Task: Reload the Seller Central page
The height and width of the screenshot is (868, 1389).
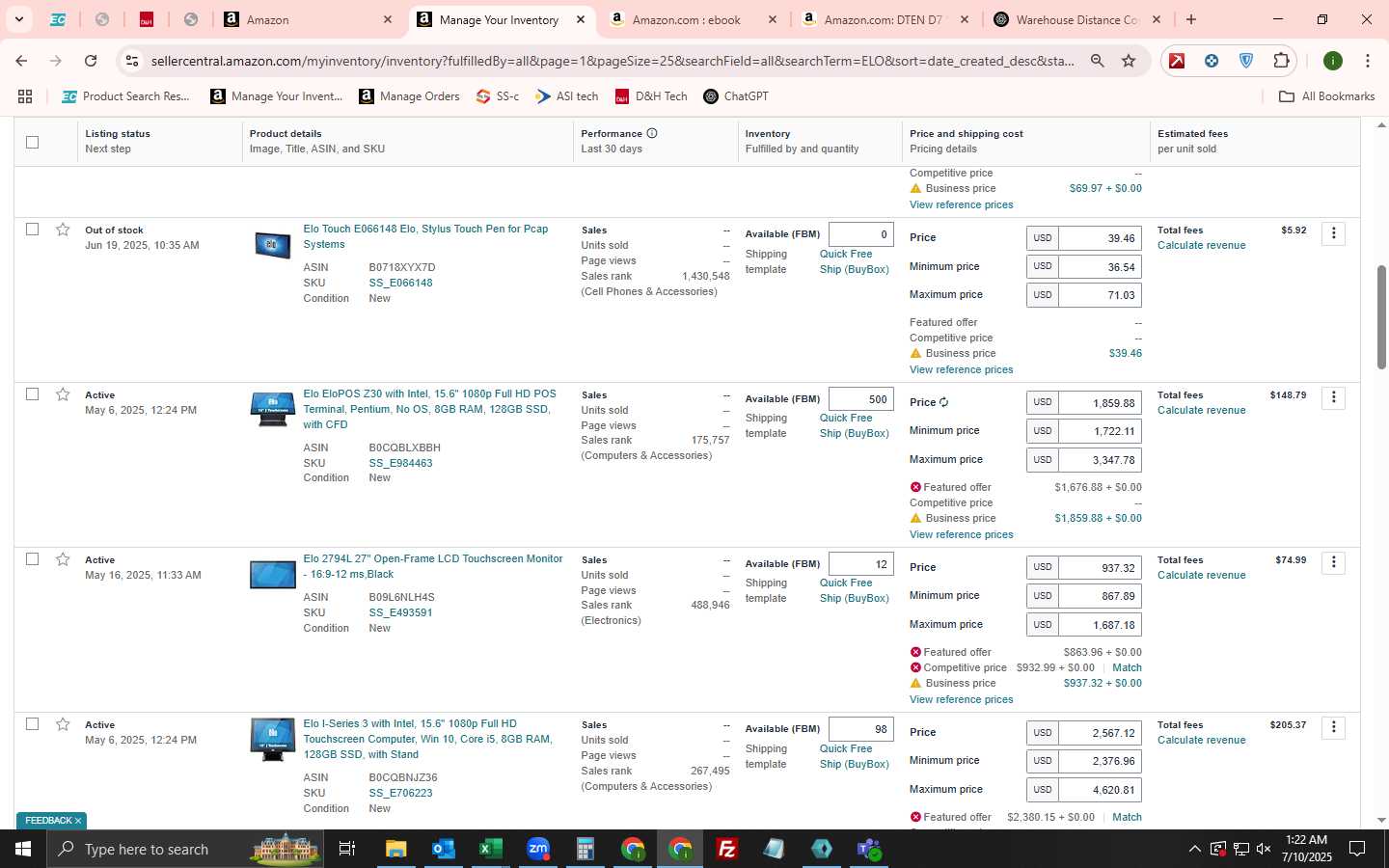Action: pyautogui.click(x=91, y=61)
